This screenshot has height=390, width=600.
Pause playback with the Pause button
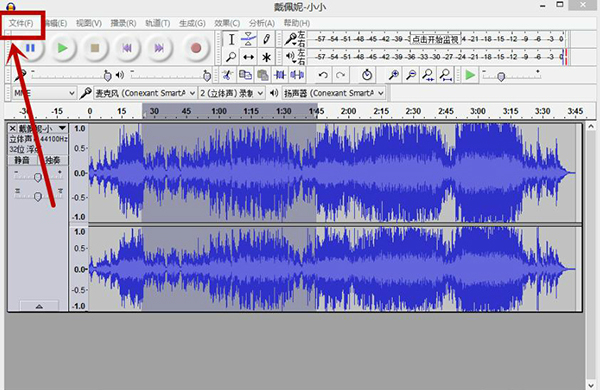[x=30, y=48]
